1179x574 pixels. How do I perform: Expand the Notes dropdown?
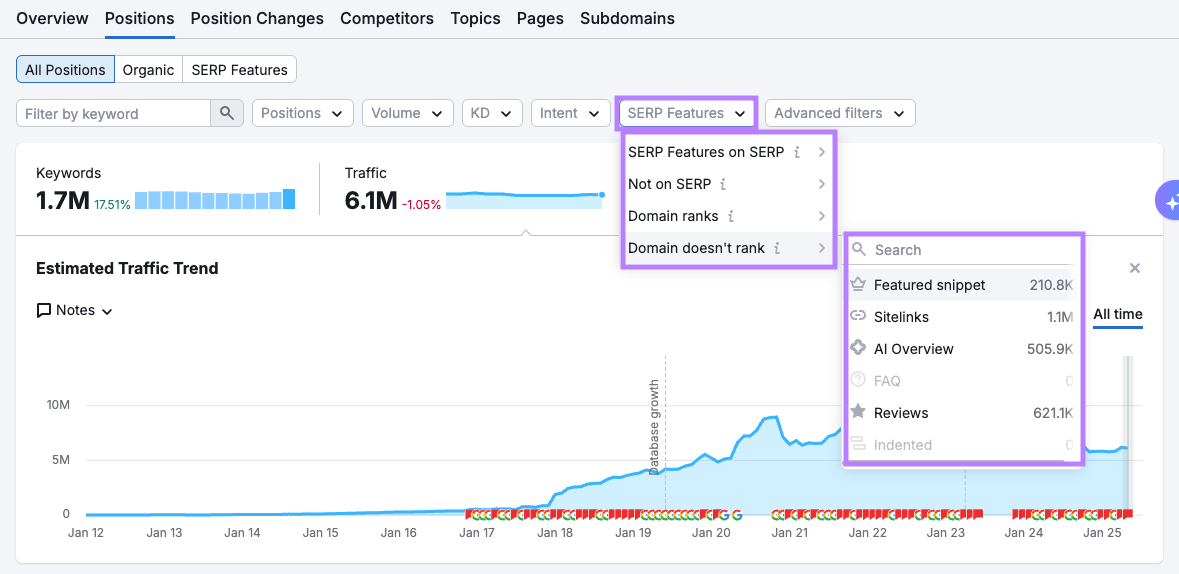click(74, 311)
